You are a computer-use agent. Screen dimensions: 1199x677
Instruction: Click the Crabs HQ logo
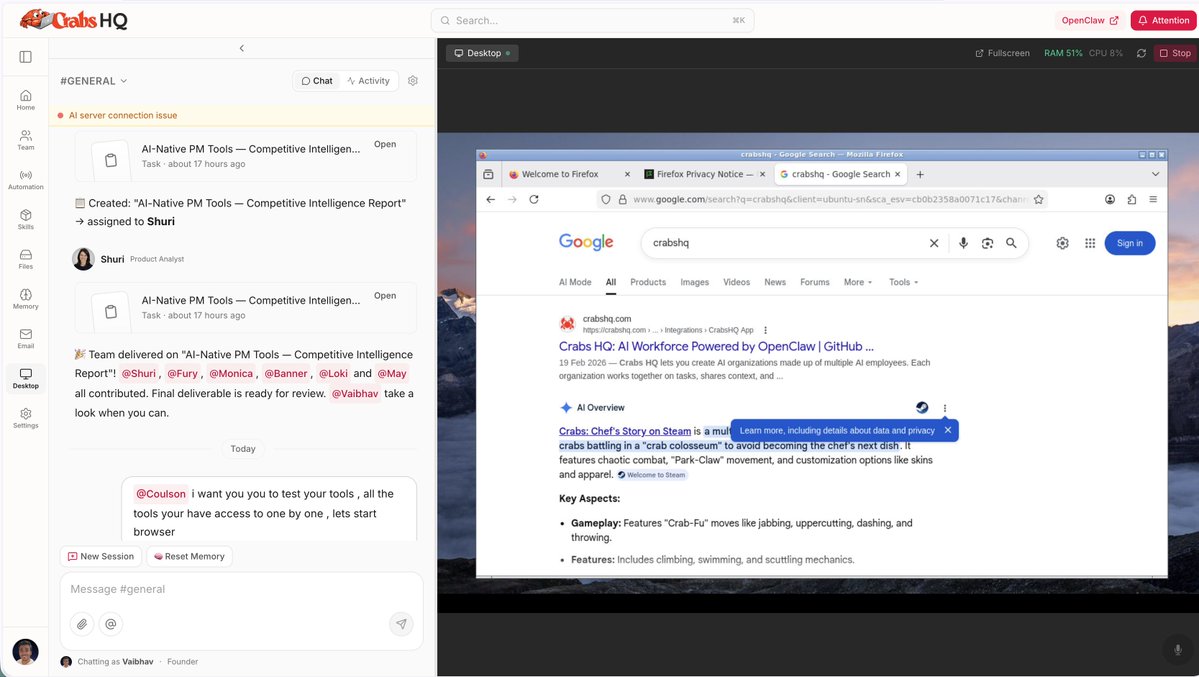tap(73, 20)
